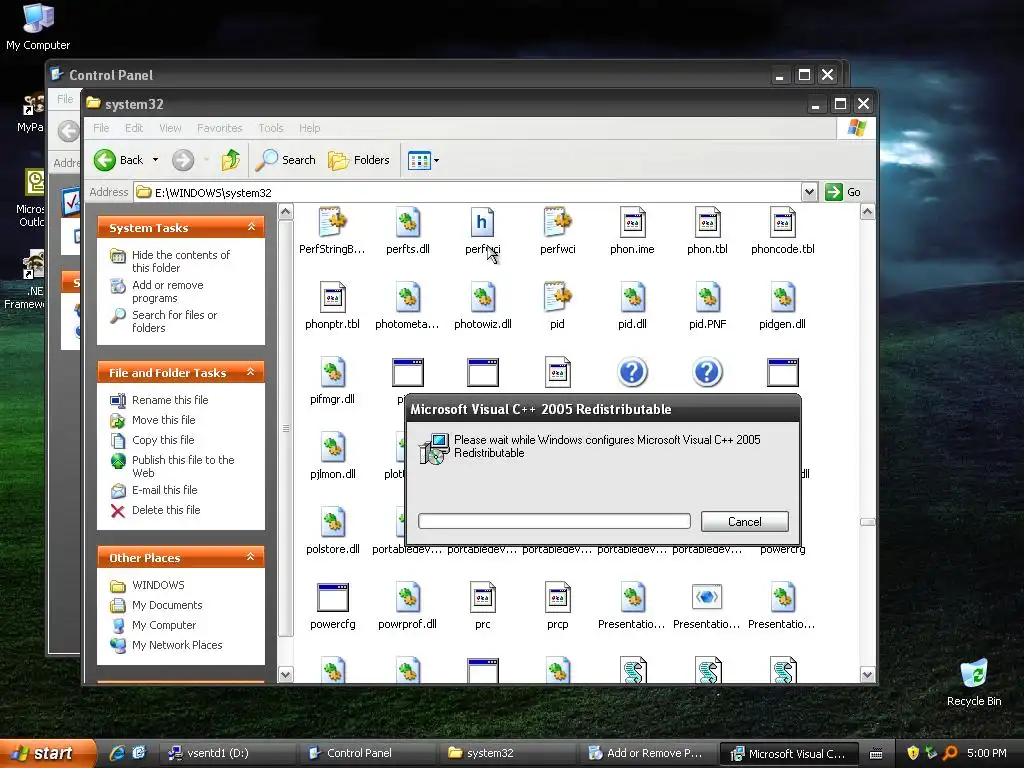
Task: Open the Address bar dropdown arrow
Action: 809,192
